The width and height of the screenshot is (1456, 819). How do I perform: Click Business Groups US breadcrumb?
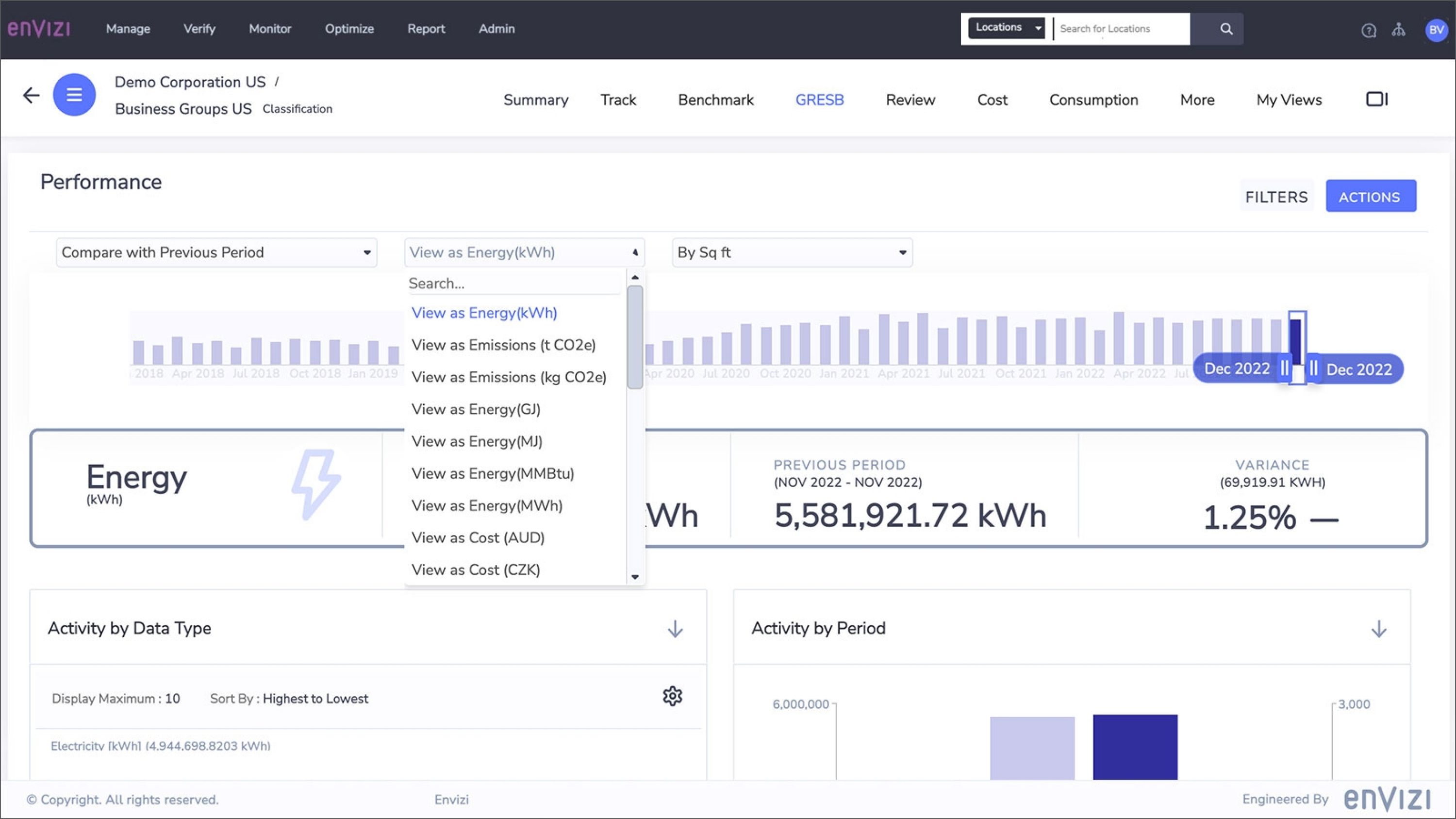point(183,109)
